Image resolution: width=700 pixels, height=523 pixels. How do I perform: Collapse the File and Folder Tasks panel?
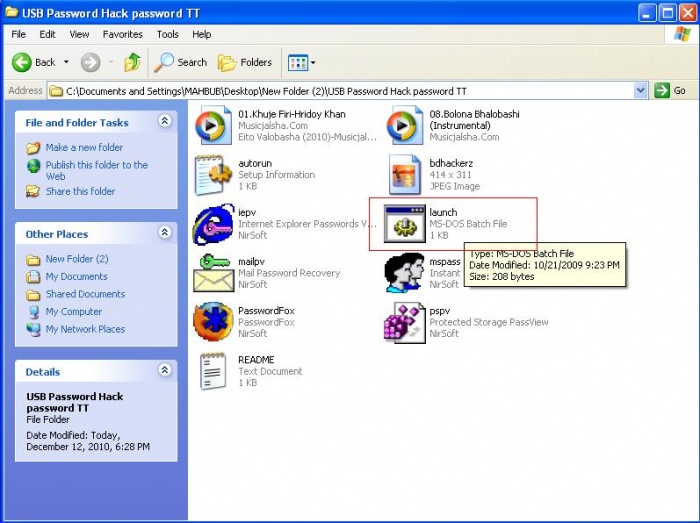click(165, 121)
